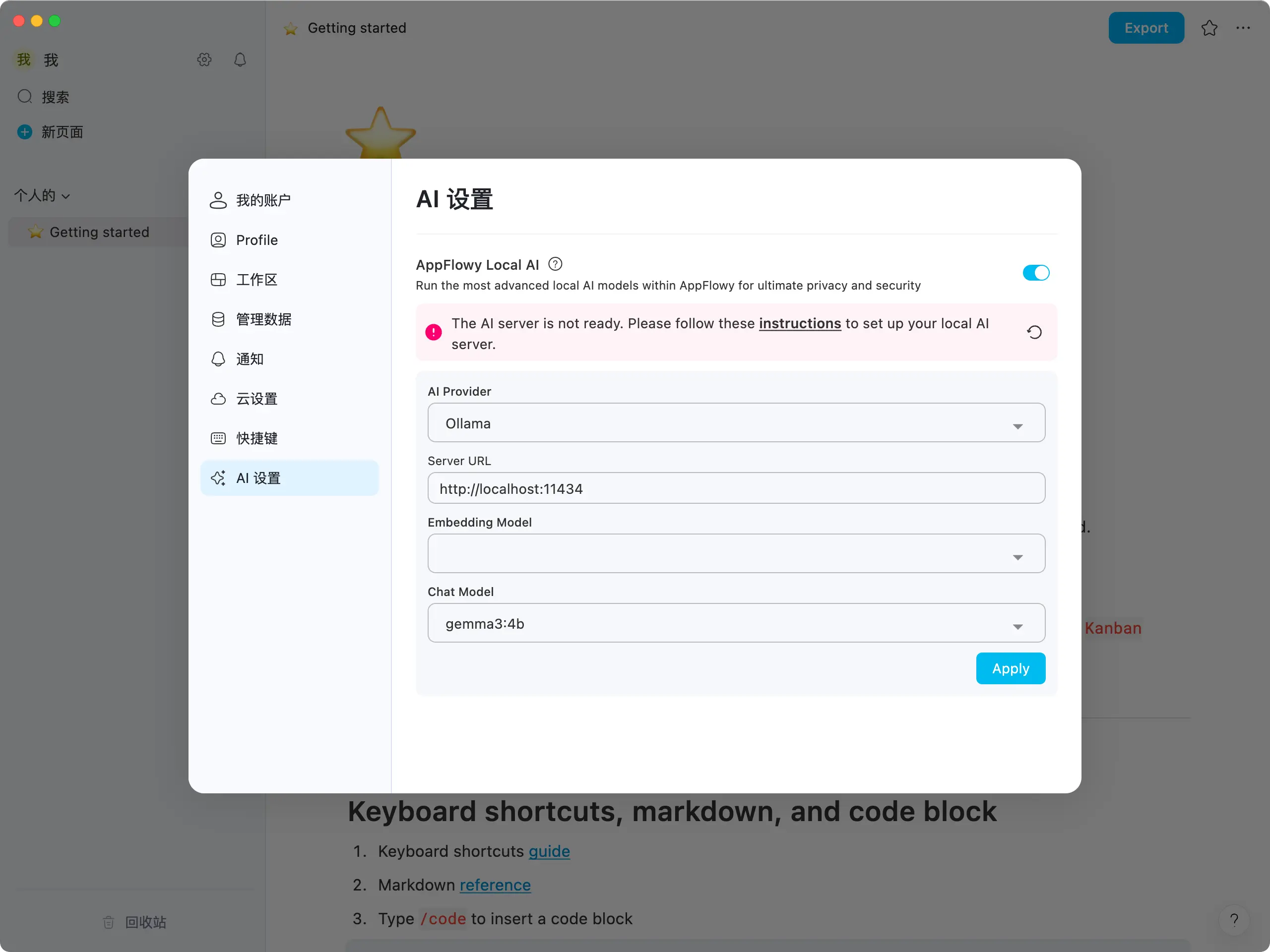This screenshot has width=1270, height=952.
Task: Switch to the Profile settings tab
Action: [256, 240]
